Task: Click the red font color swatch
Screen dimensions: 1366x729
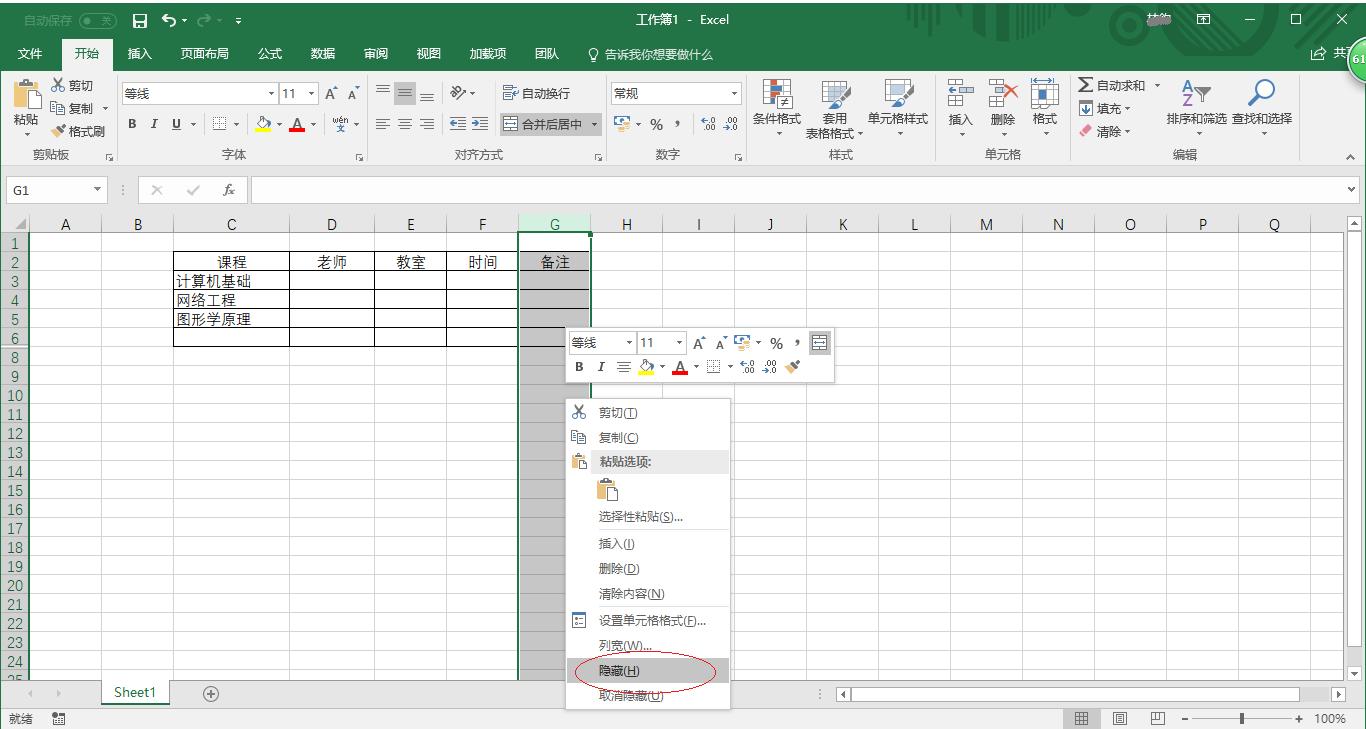Action: coord(298,130)
